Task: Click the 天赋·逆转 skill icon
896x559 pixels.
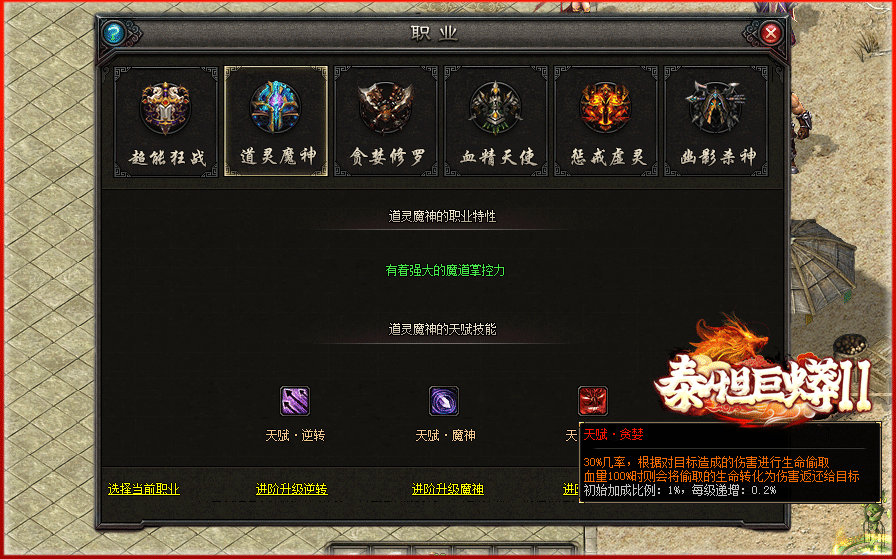Action: pyautogui.click(x=295, y=401)
